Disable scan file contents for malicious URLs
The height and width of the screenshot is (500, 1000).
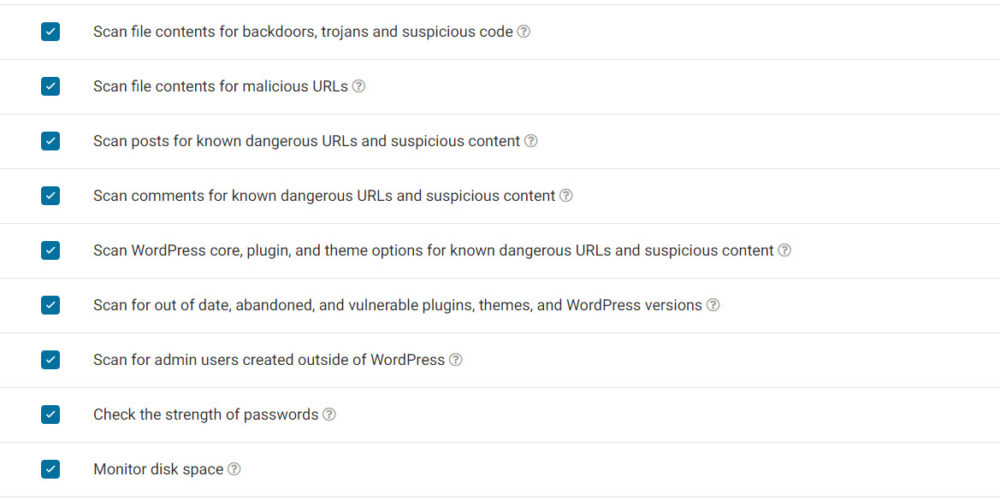tap(51, 86)
